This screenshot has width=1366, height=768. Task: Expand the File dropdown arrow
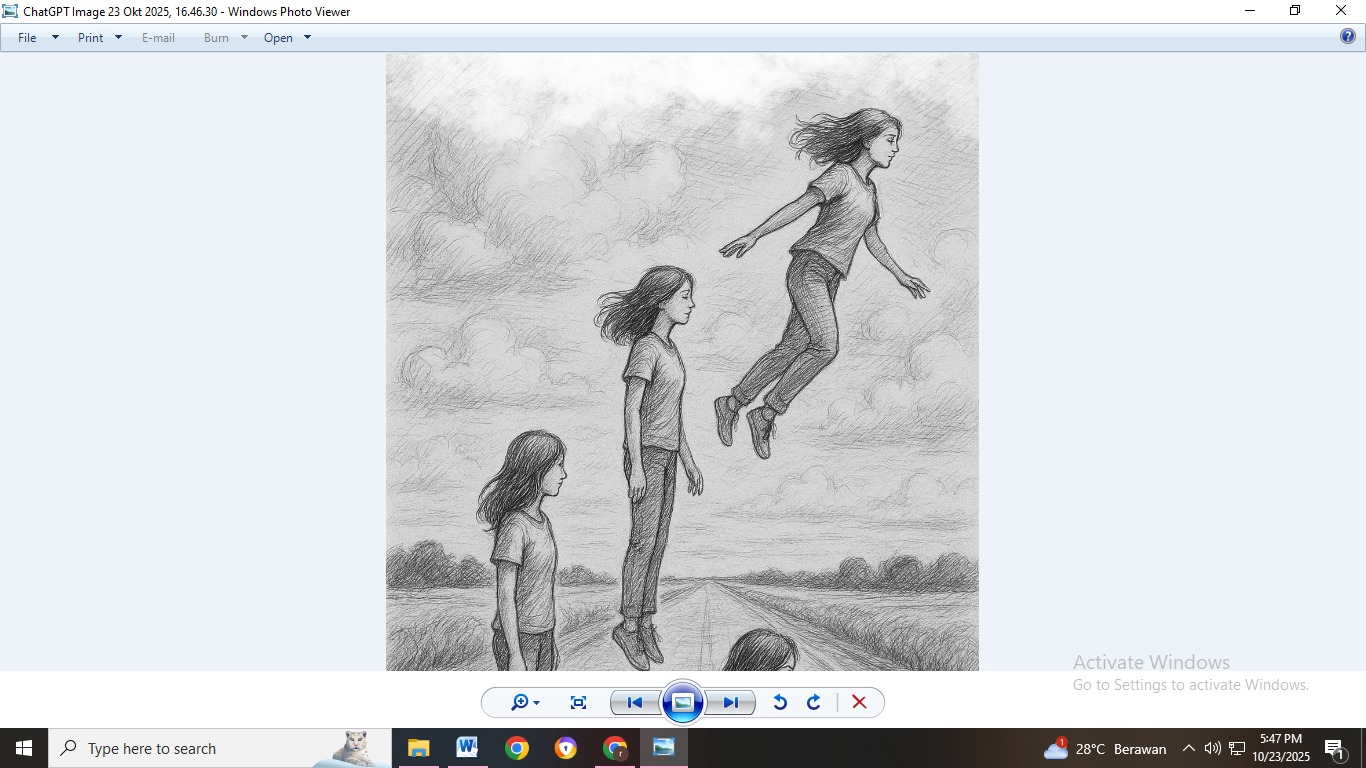click(55, 38)
